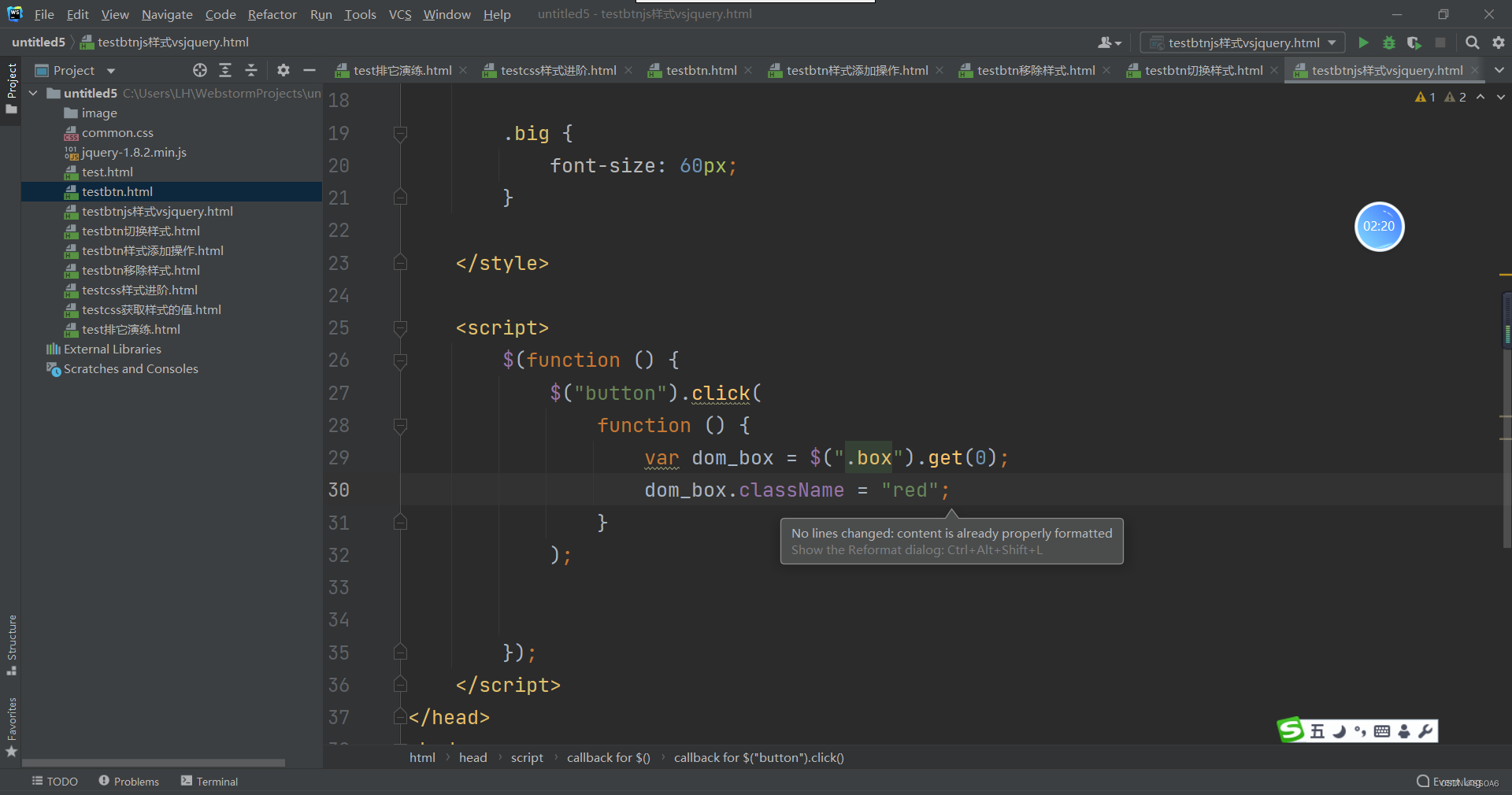Select the head breadcrumb item
Image resolution: width=1512 pixels, height=795 pixels.
click(x=472, y=757)
